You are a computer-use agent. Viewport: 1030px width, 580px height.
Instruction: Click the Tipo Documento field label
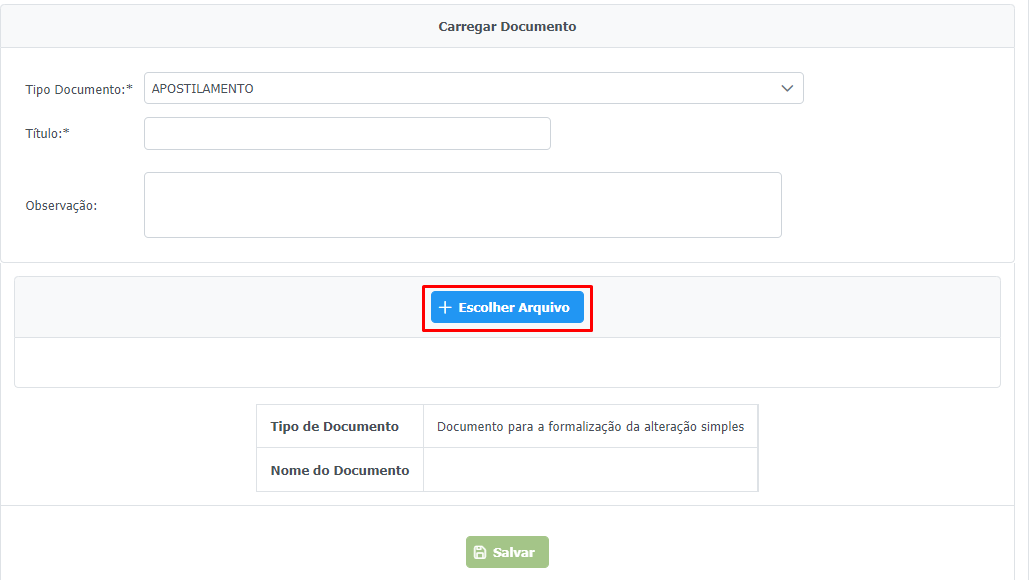(x=79, y=89)
